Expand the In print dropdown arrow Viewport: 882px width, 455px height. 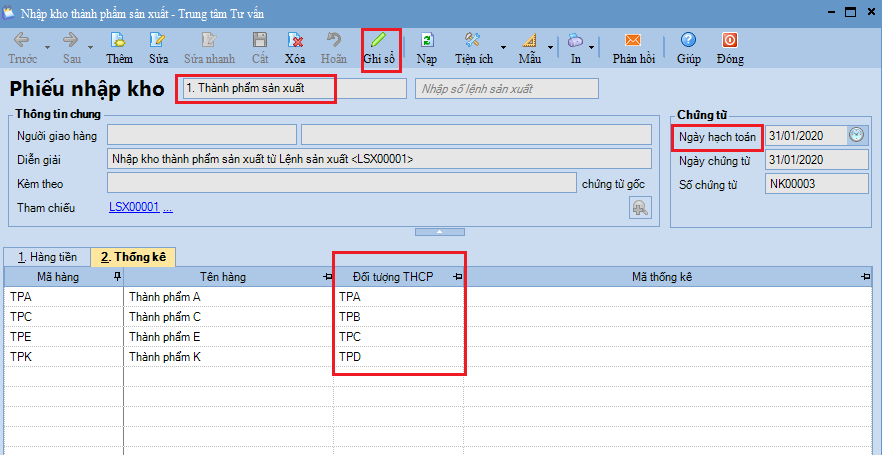592,47
